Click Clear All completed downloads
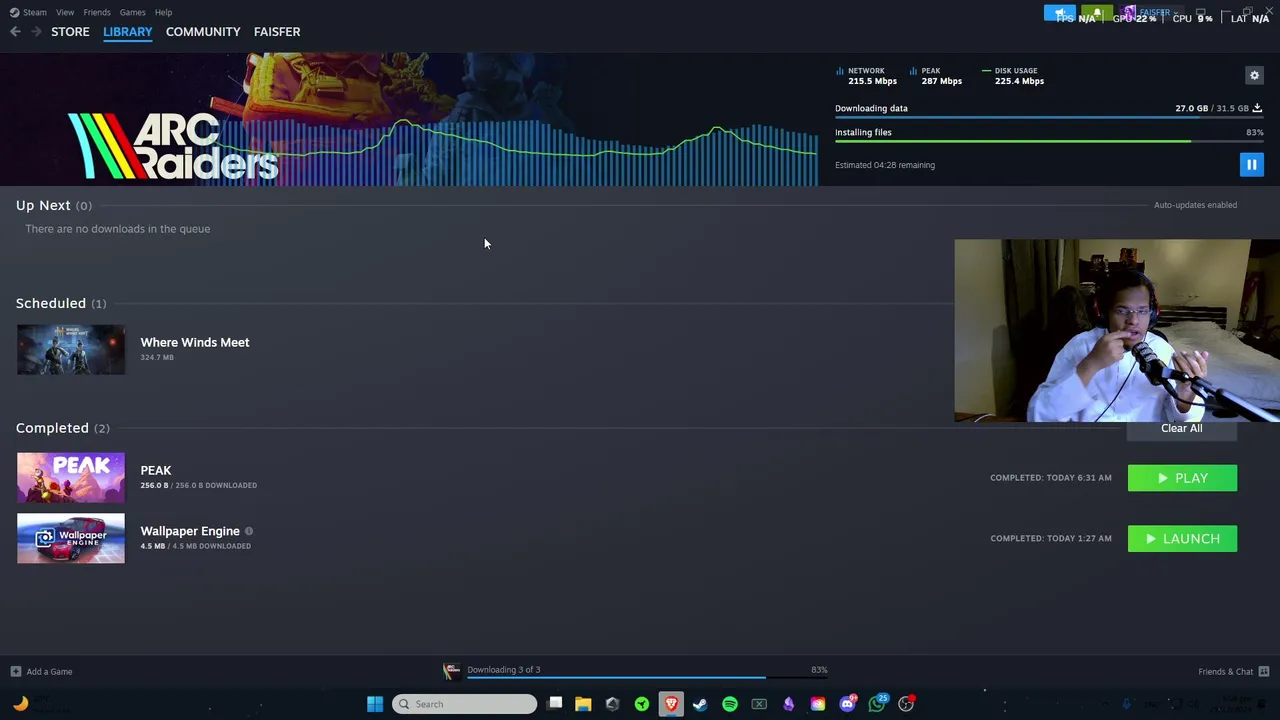Image resolution: width=1280 pixels, height=720 pixels. [1182, 429]
